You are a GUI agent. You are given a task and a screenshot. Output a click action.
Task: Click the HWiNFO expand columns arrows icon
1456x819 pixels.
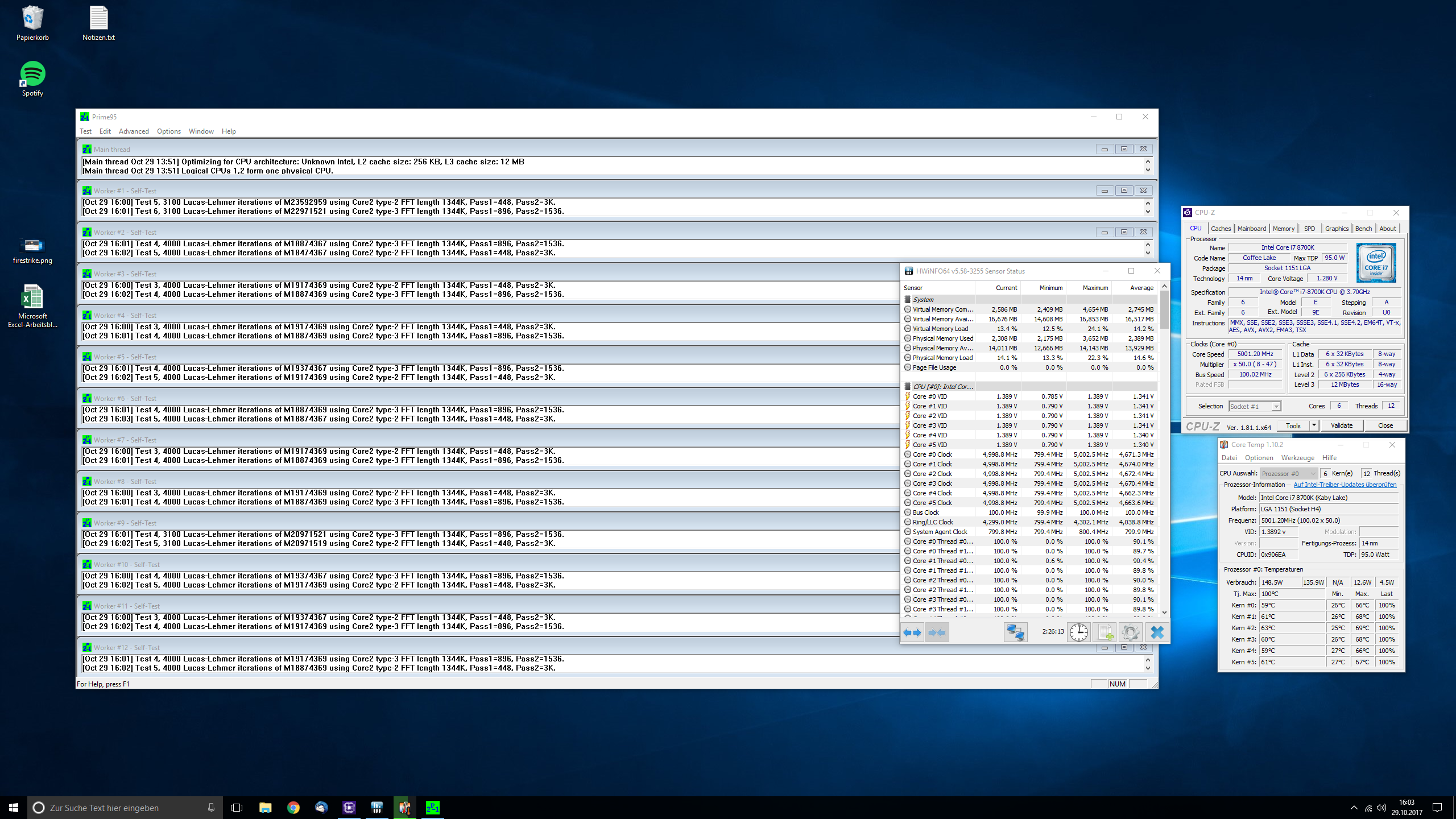913,632
